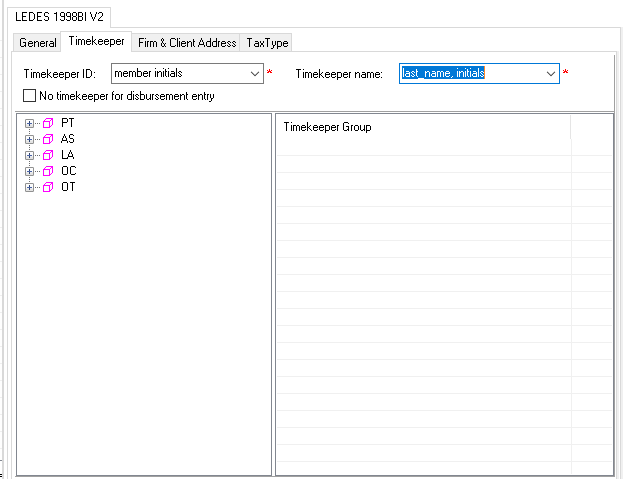Click the magenta cube icon beside OC
This screenshot has height=479, width=624.
[48, 171]
